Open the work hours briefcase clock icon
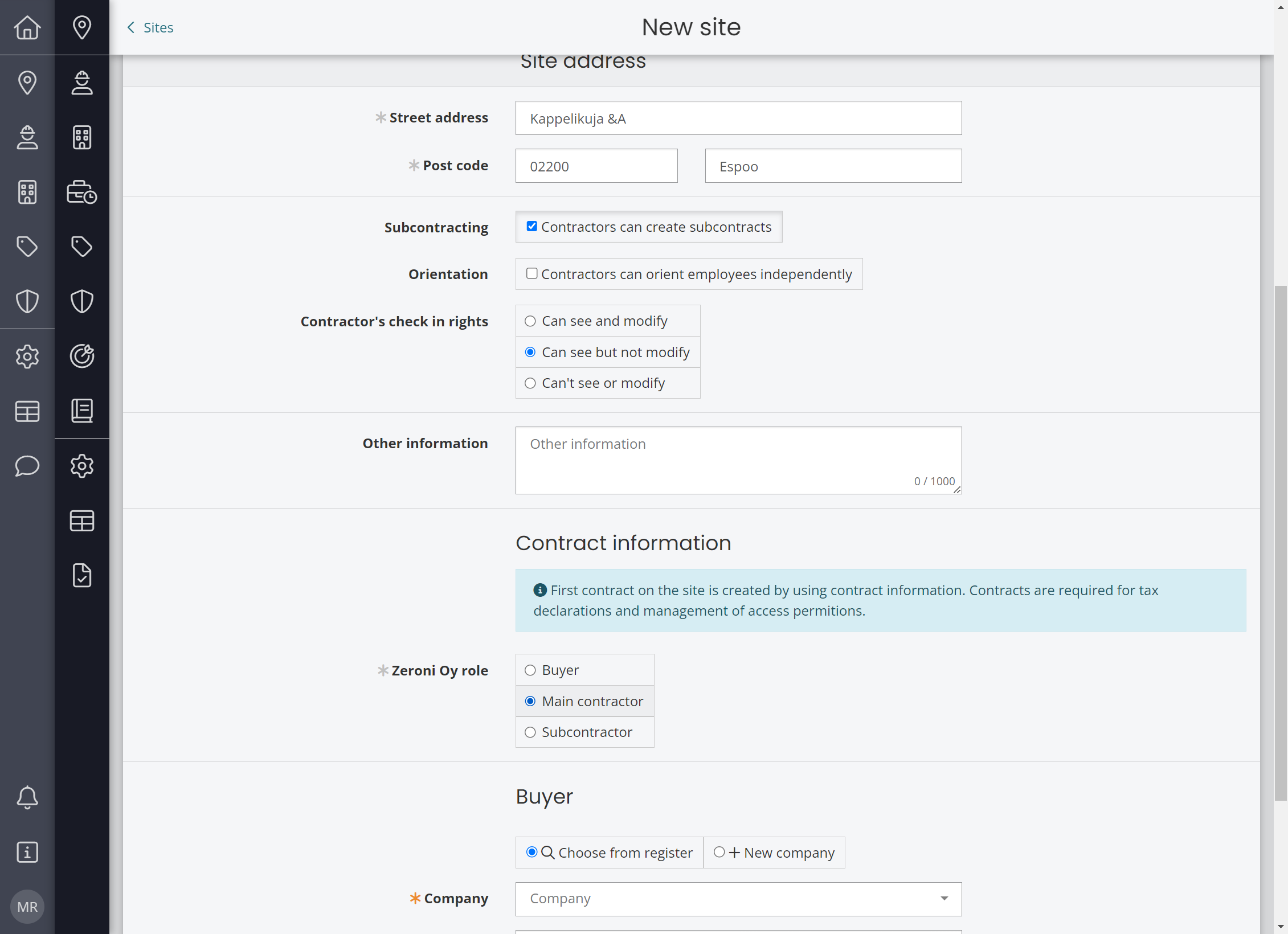This screenshot has height=934, width=1288. tap(82, 192)
